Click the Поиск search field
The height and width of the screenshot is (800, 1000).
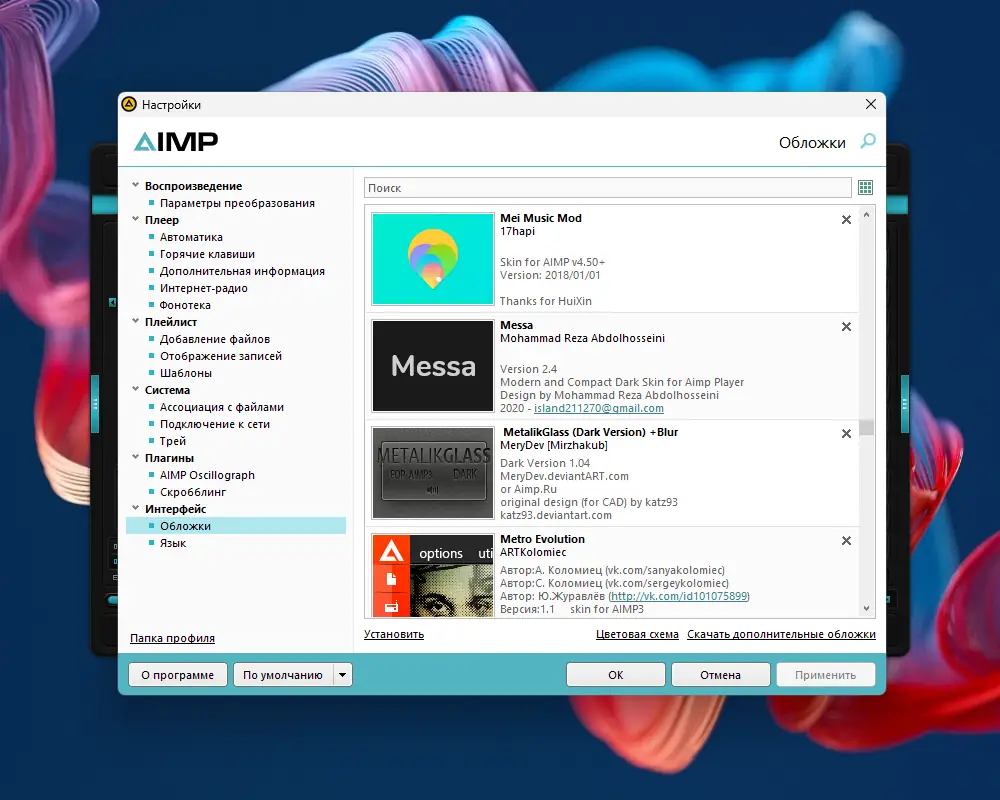[608, 188]
